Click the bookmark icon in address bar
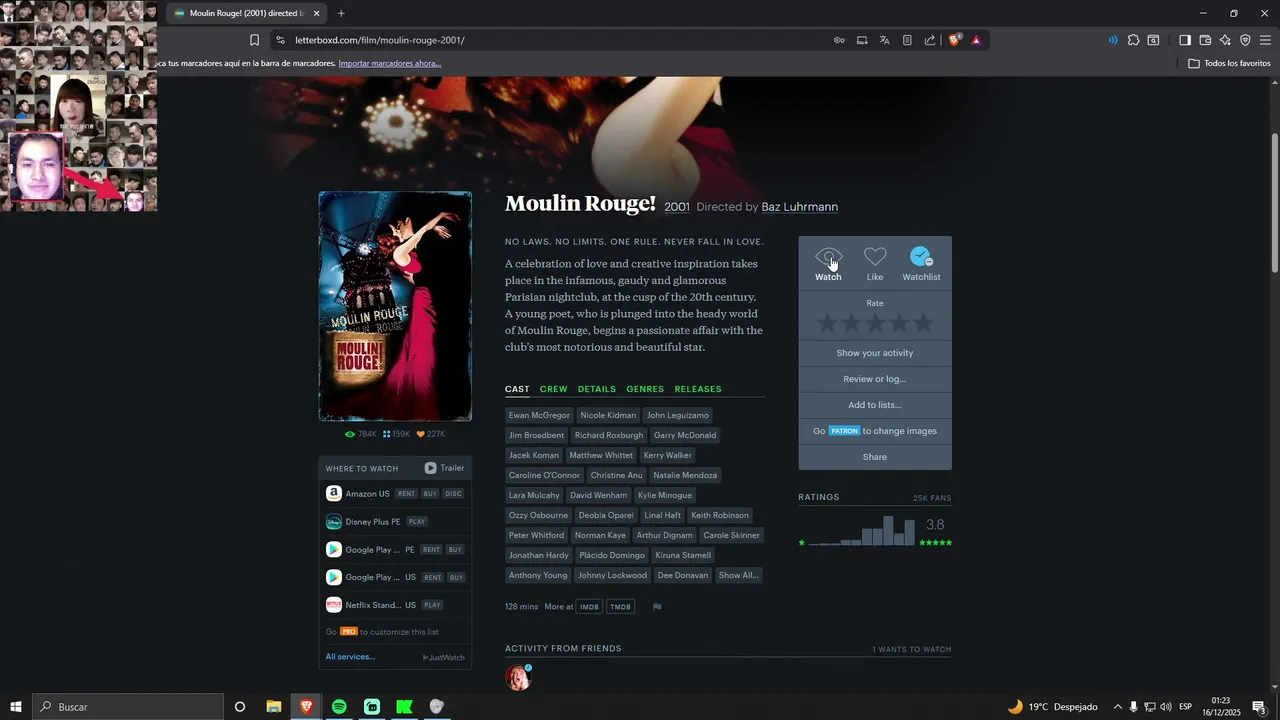 [x=254, y=40]
